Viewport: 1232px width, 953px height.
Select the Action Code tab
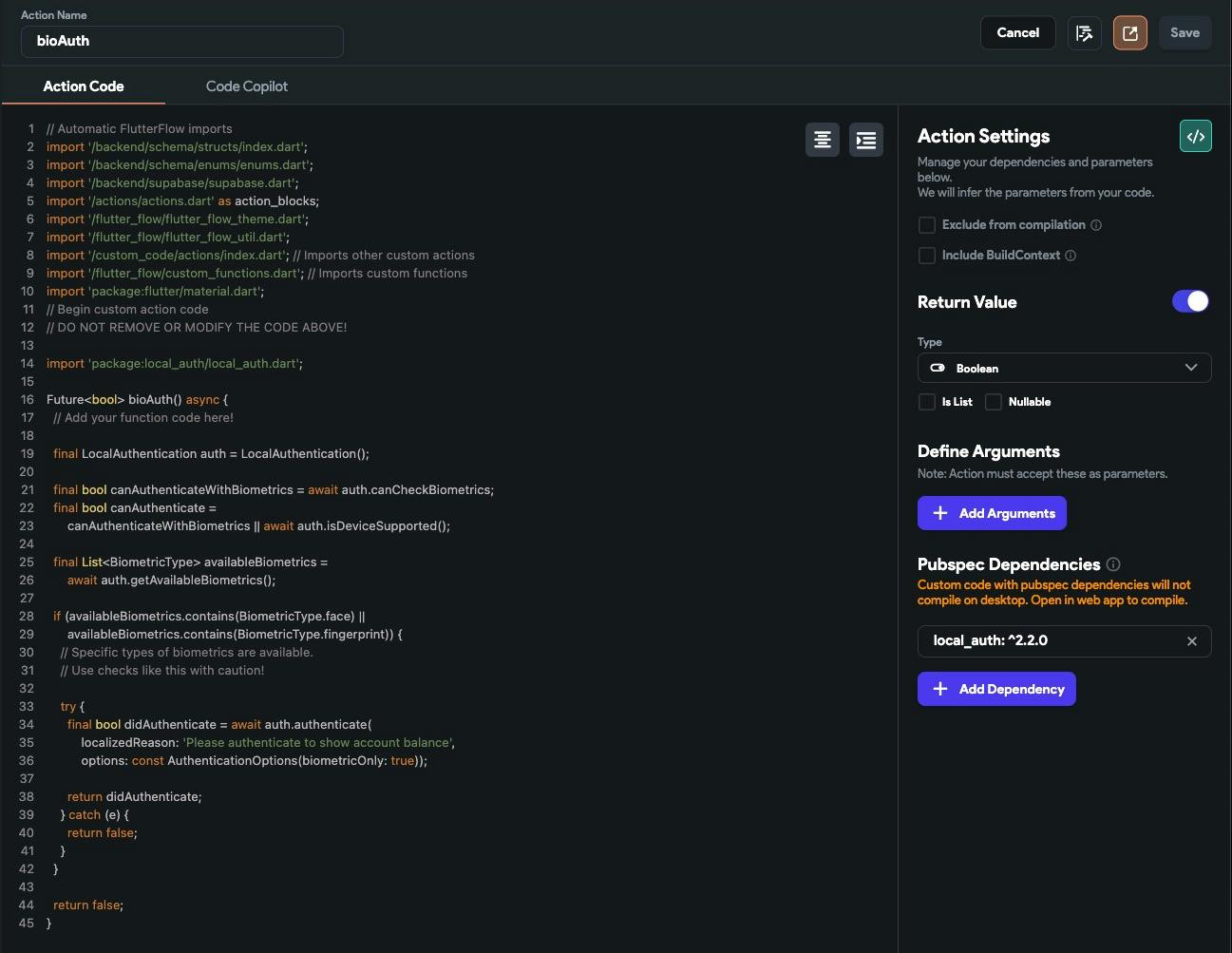point(84,86)
